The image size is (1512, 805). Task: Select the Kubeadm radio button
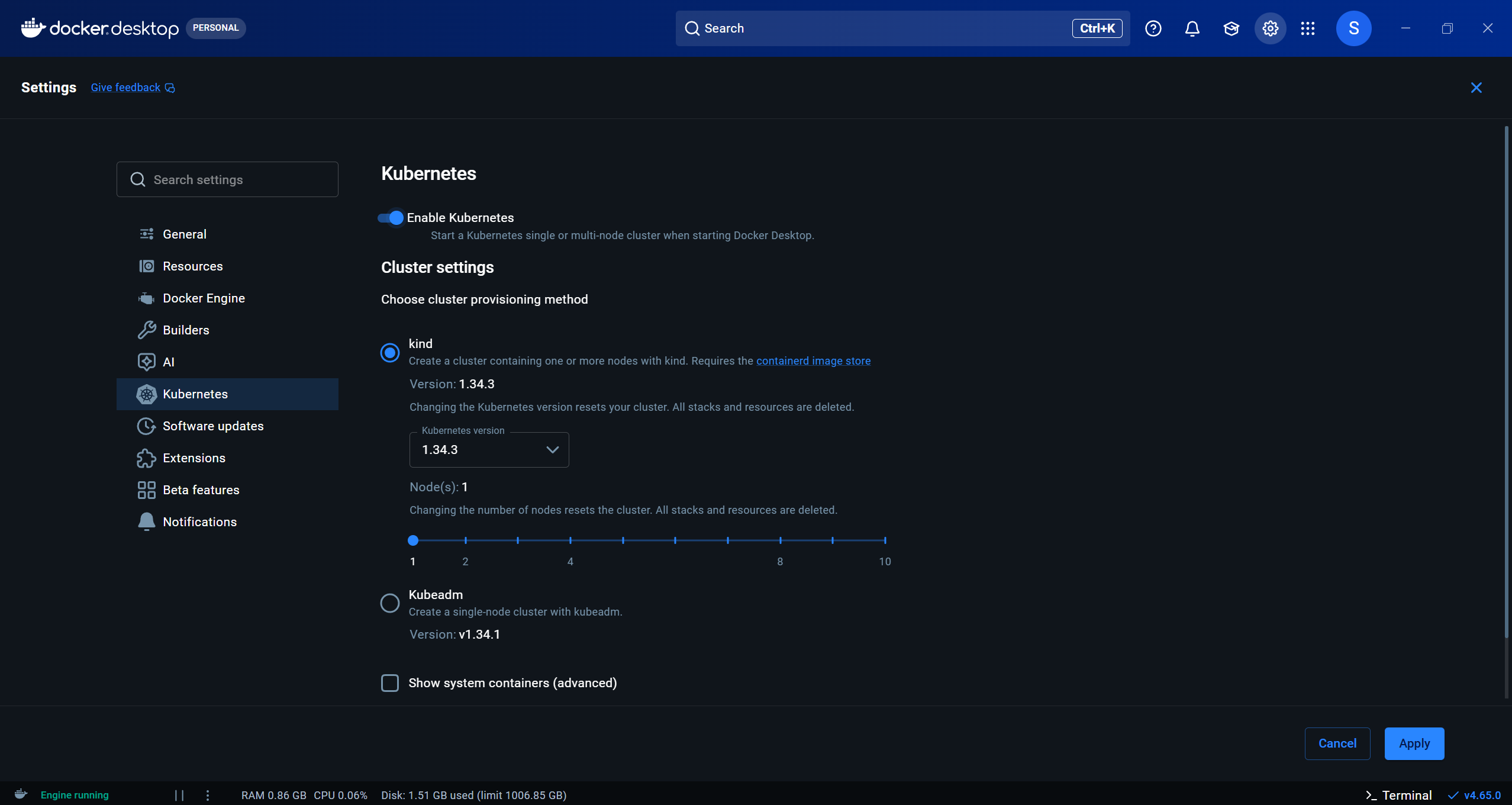[389, 603]
